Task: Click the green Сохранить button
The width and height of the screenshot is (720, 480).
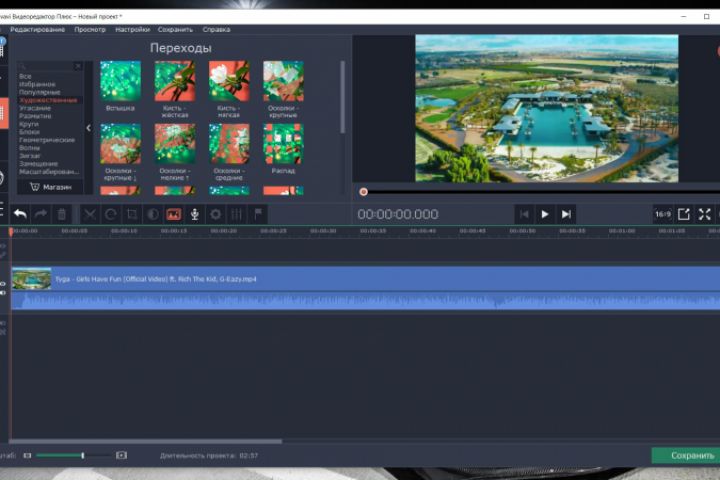Action: click(686, 455)
